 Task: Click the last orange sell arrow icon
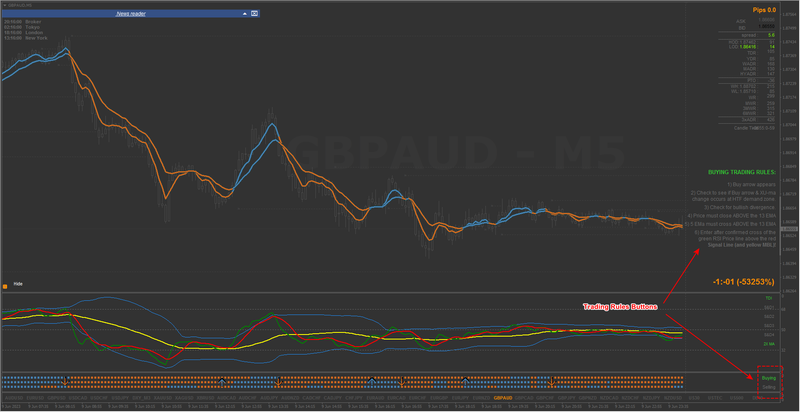pos(551,381)
